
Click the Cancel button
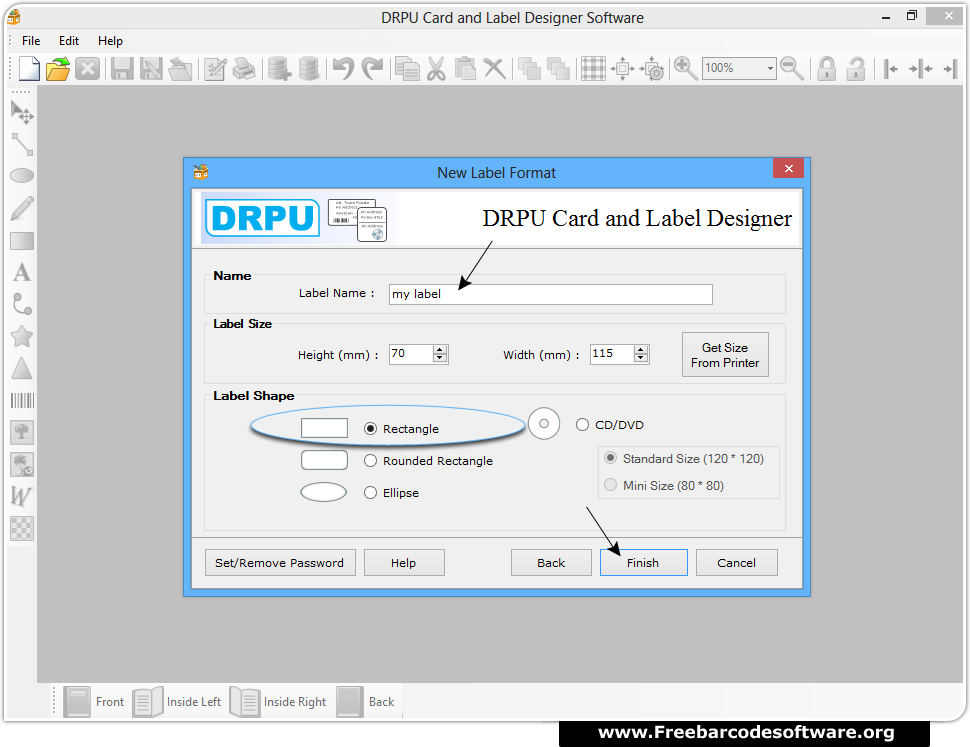pyautogui.click(x=736, y=563)
